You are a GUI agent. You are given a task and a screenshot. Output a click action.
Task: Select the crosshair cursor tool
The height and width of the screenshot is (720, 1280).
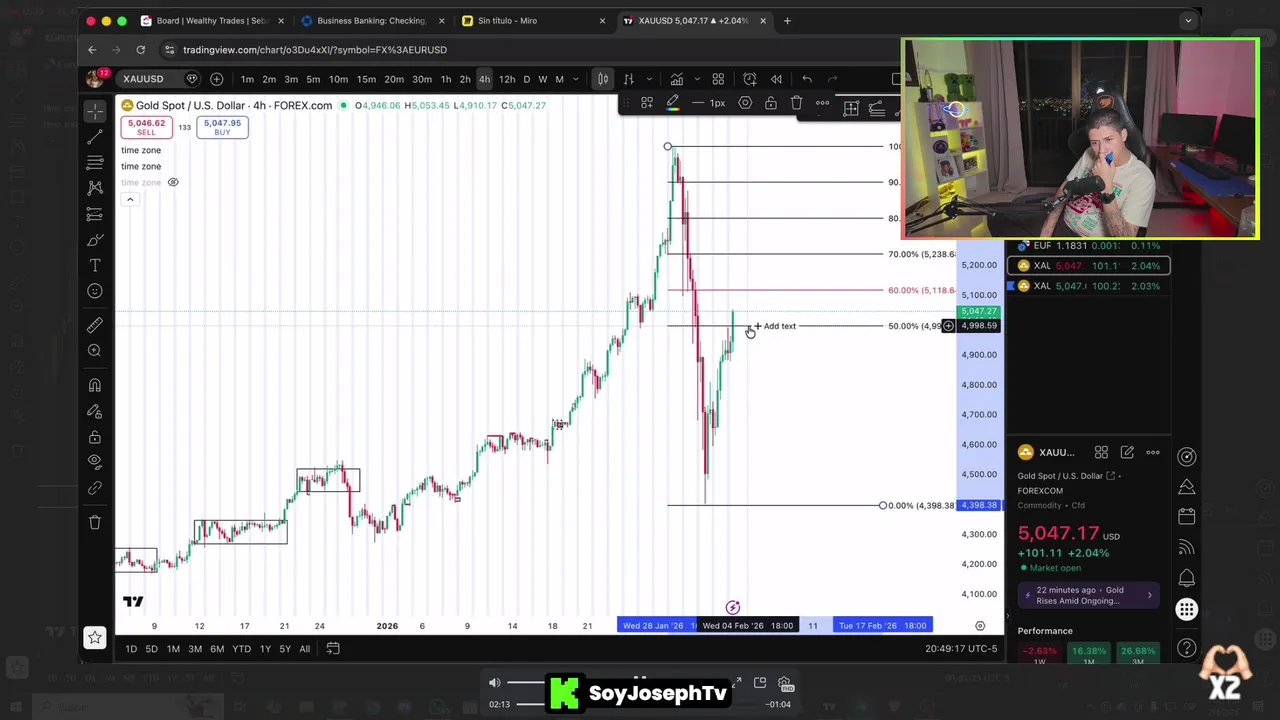pyautogui.click(x=95, y=109)
